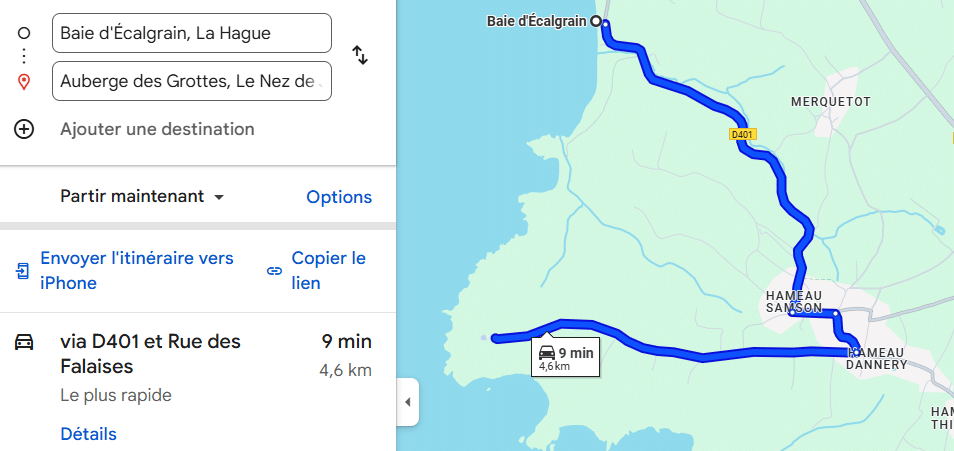Open the Partir maintenant dropdown

click(x=142, y=197)
